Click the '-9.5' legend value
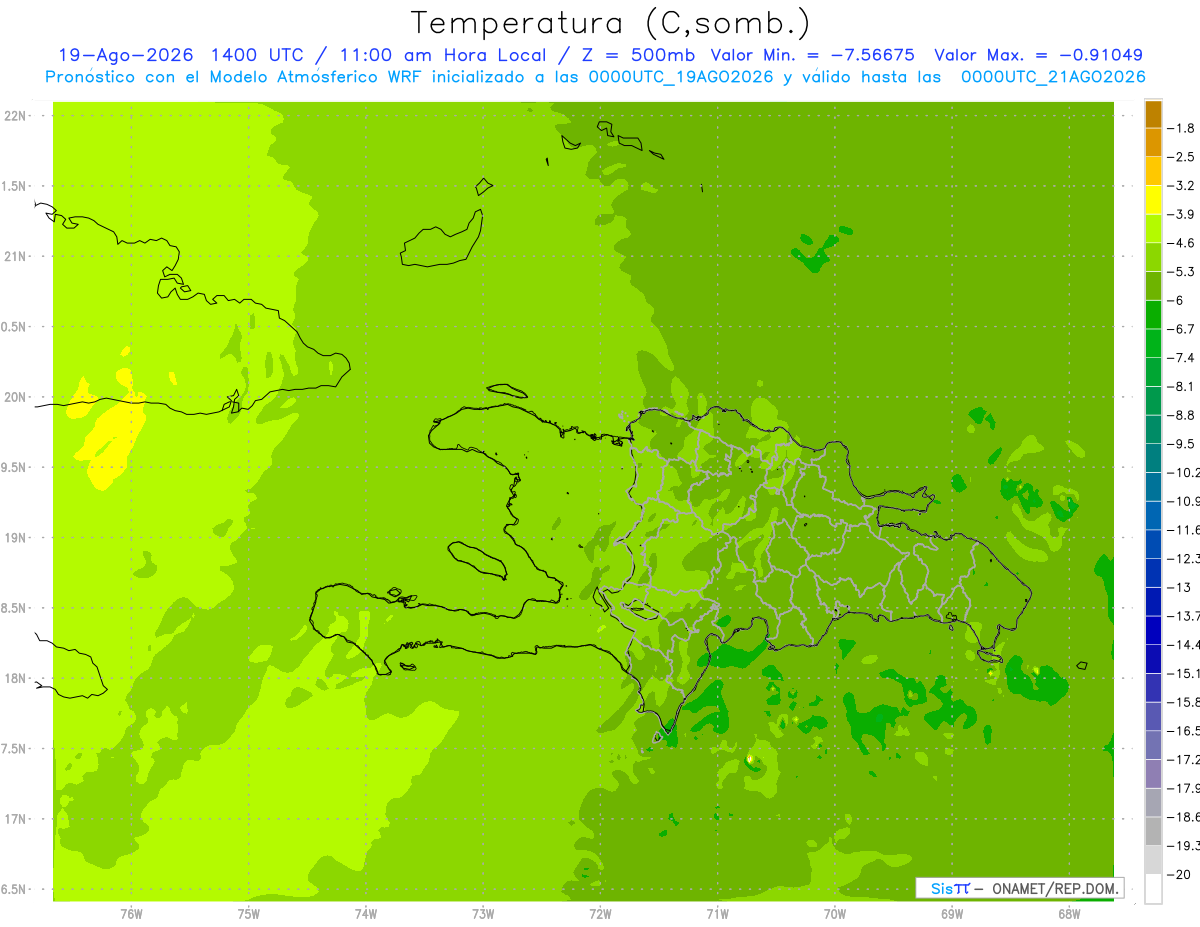The height and width of the screenshot is (927, 1200). pos(1182,444)
